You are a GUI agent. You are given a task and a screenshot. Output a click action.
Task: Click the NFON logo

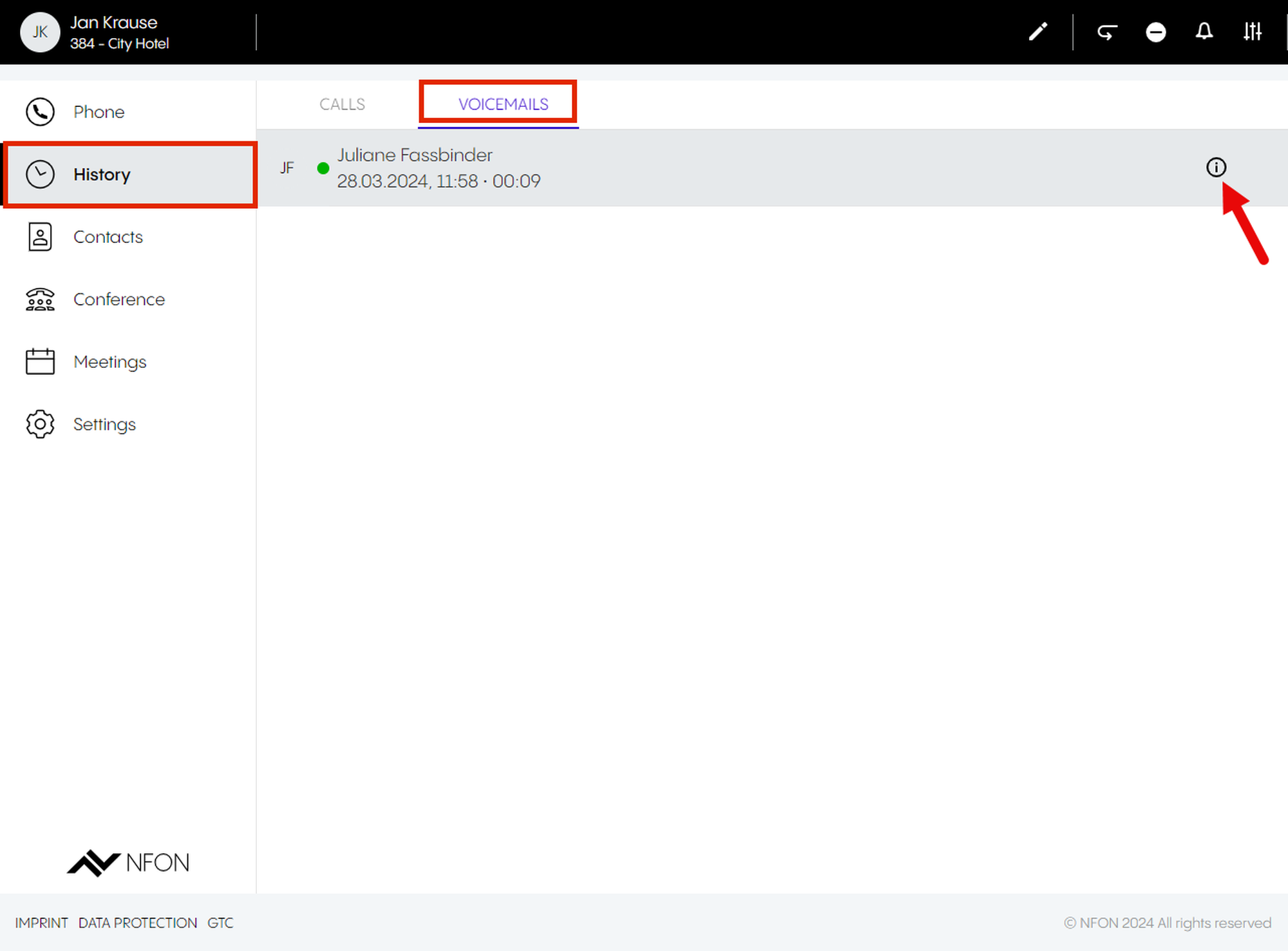pos(128,862)
